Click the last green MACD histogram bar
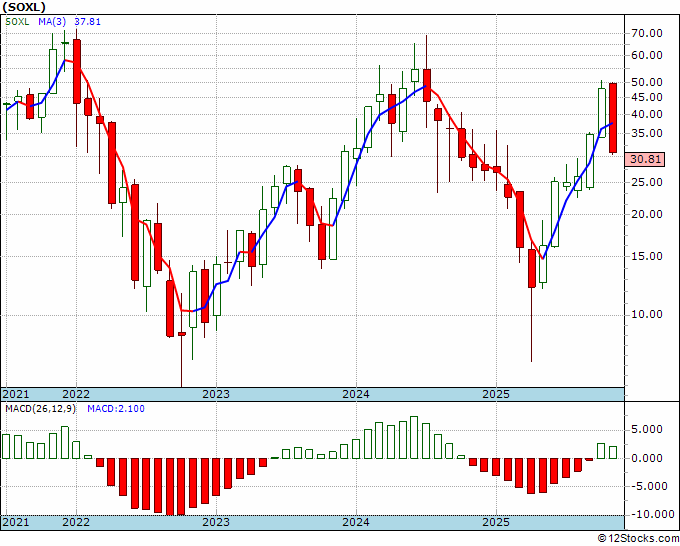This screenshot has width=680, height=546. pyautogui.click(x=613, y=452)
